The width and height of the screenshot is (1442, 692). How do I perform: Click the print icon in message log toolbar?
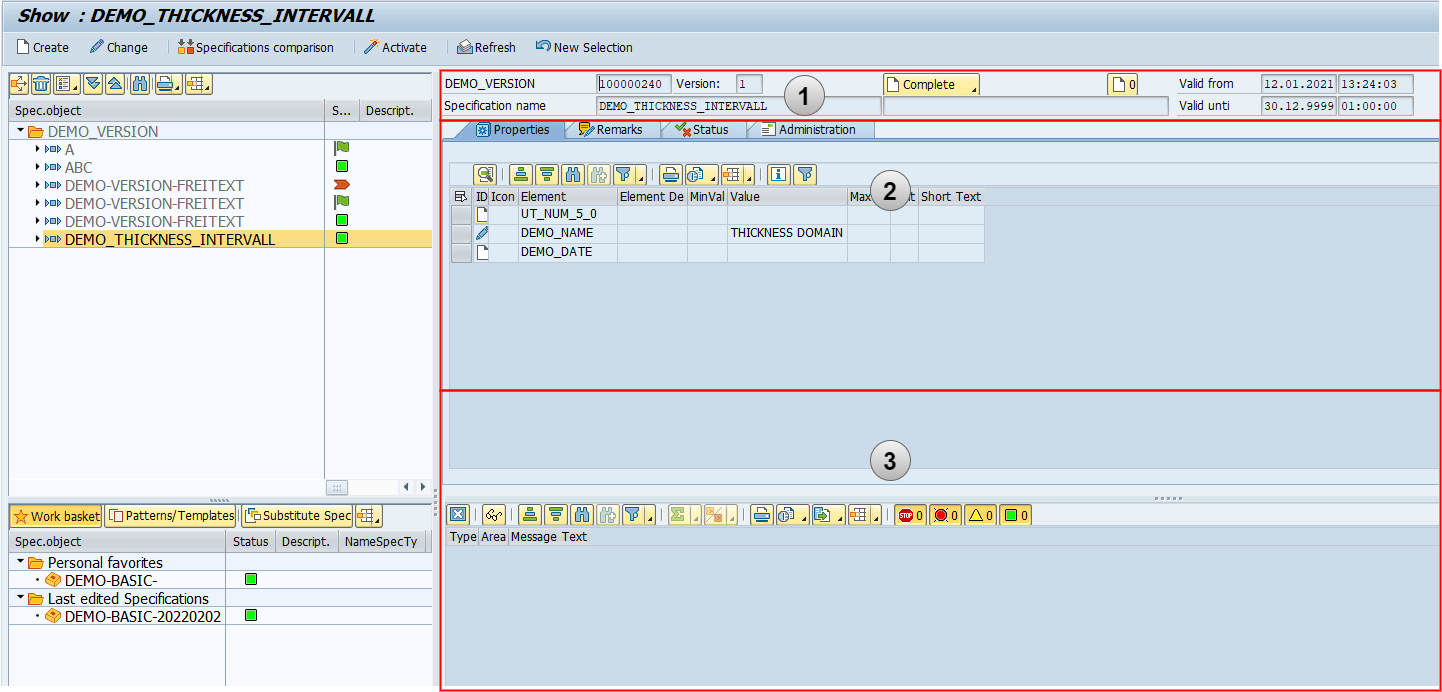pos(762,515)
